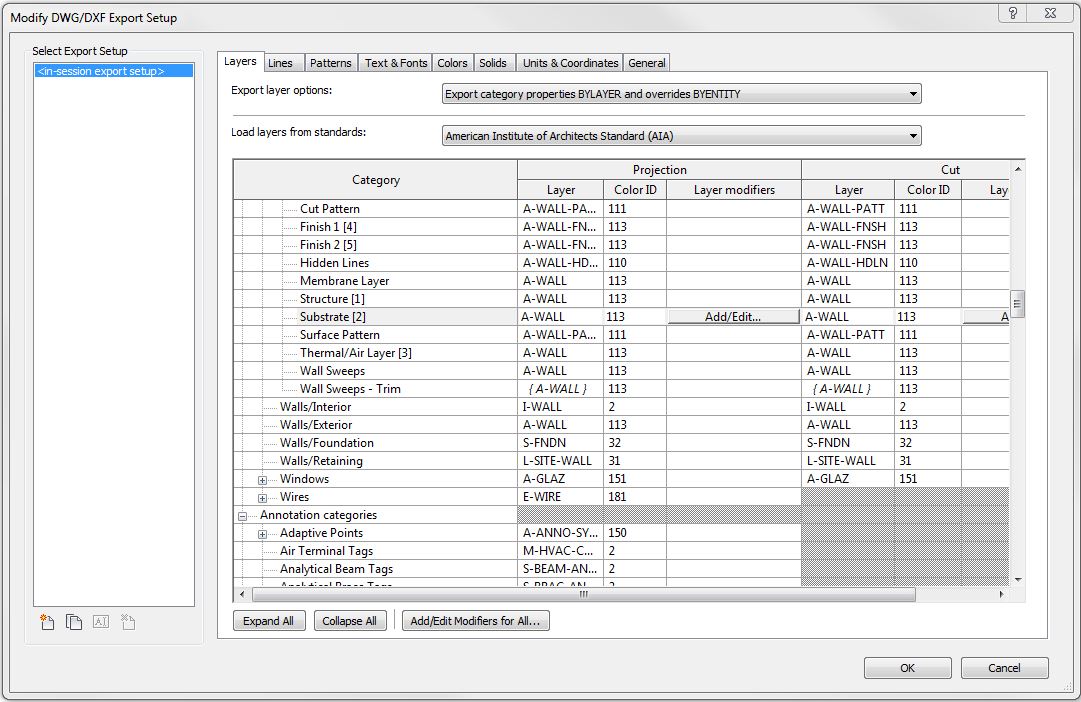The image size is (1081, 702).
Task: Expand the Adaptive Points tree node
Action: coord(263,534)
